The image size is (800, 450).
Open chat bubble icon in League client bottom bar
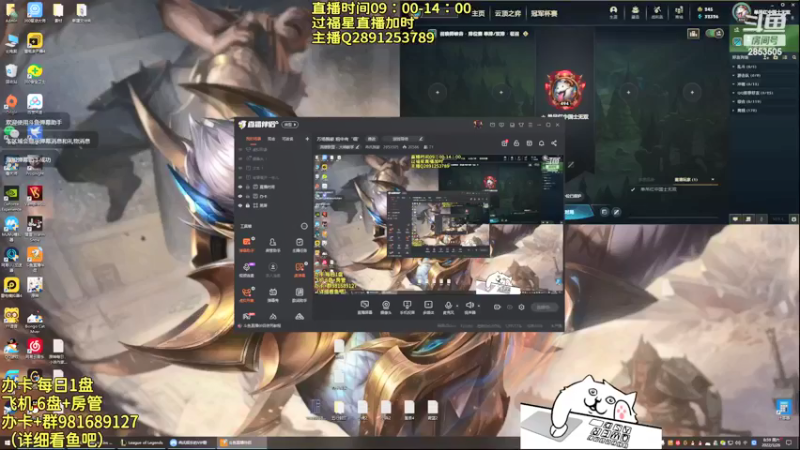[x=735, y=219]
